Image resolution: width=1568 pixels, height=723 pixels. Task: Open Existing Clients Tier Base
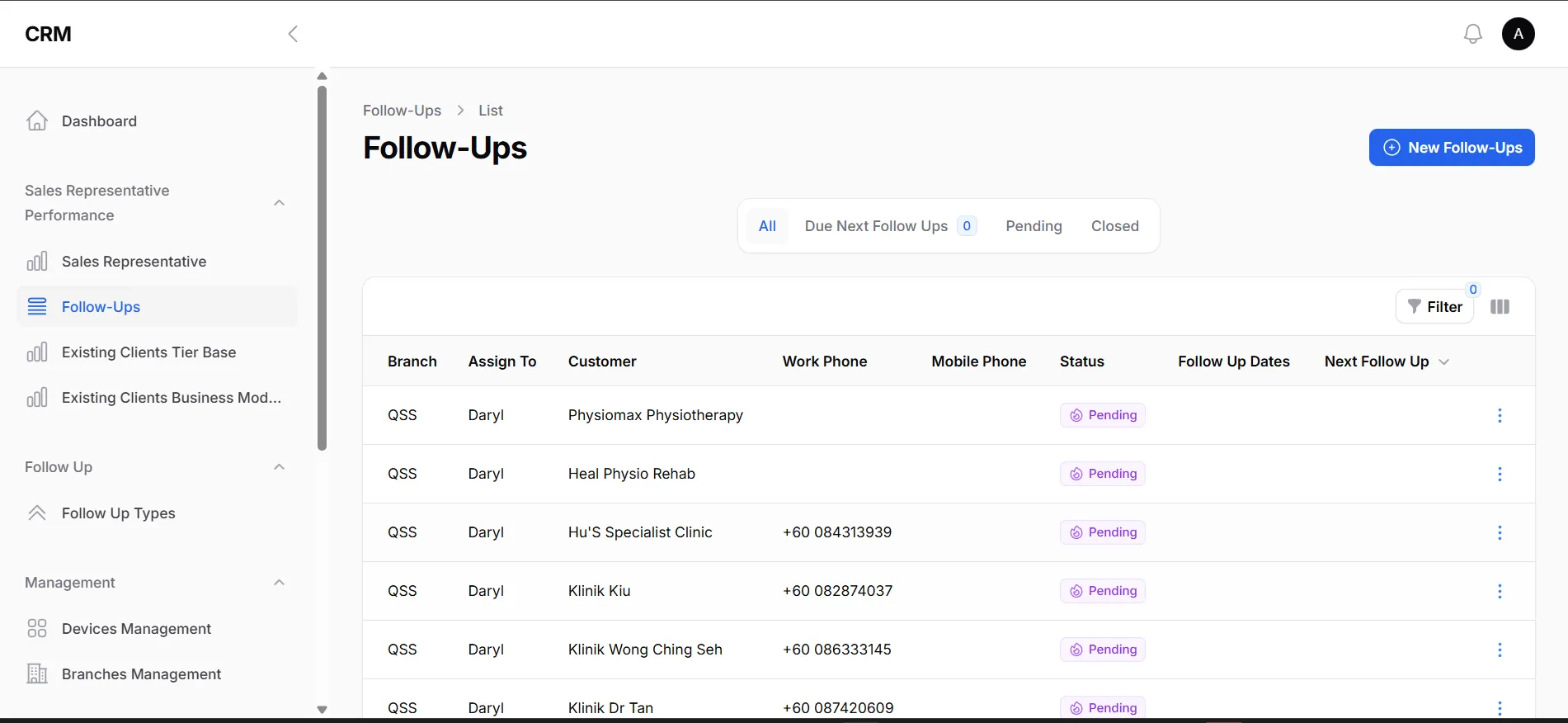(x=157, y=352)
